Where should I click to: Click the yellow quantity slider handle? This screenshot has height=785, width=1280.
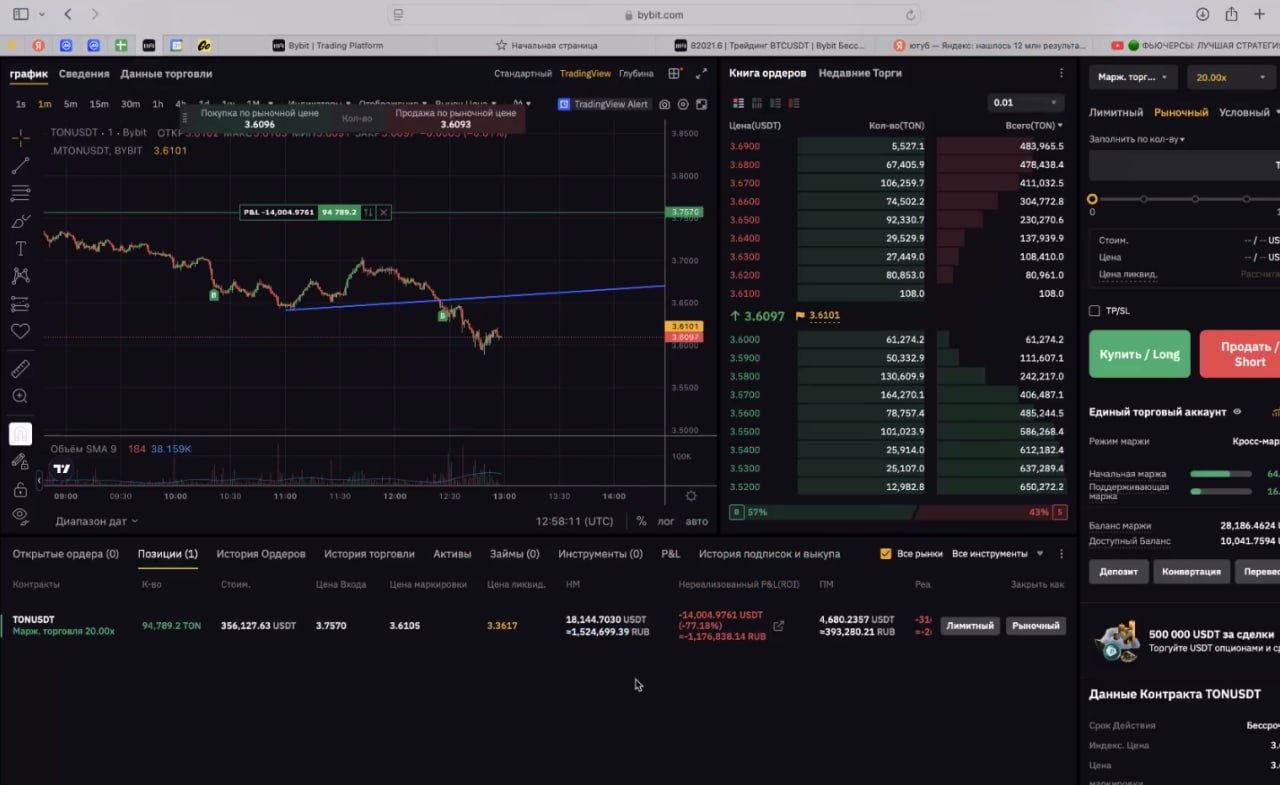click(x=1092, y=199)
